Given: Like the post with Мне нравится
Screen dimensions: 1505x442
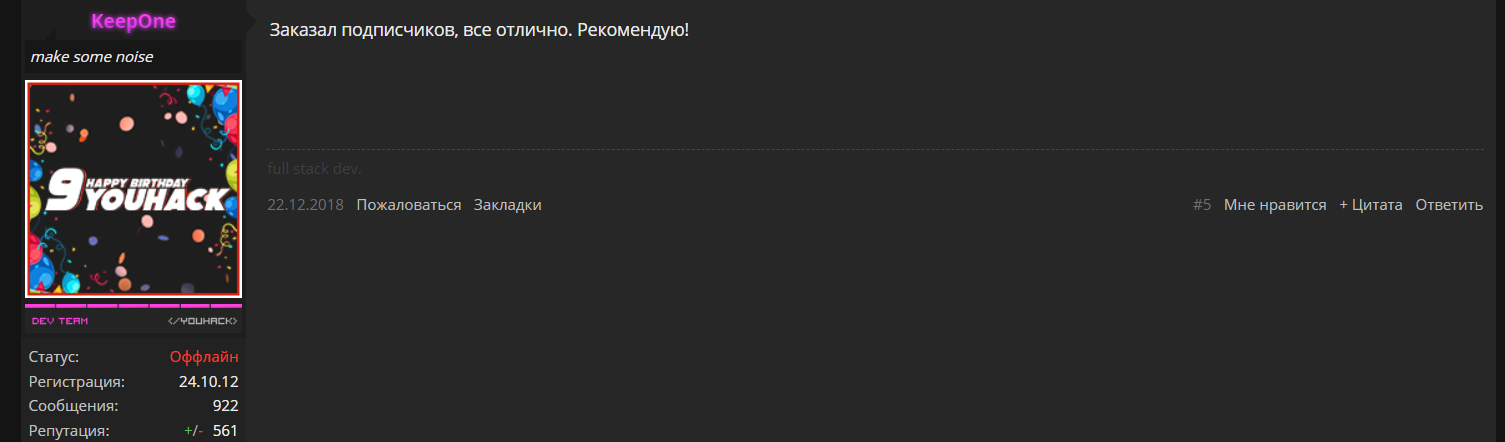Looking at the screenshot, I should (x=1274, y=205).
